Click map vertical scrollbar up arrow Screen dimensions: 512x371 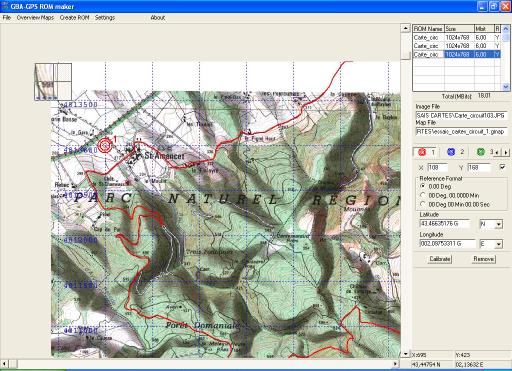point(405,28)
